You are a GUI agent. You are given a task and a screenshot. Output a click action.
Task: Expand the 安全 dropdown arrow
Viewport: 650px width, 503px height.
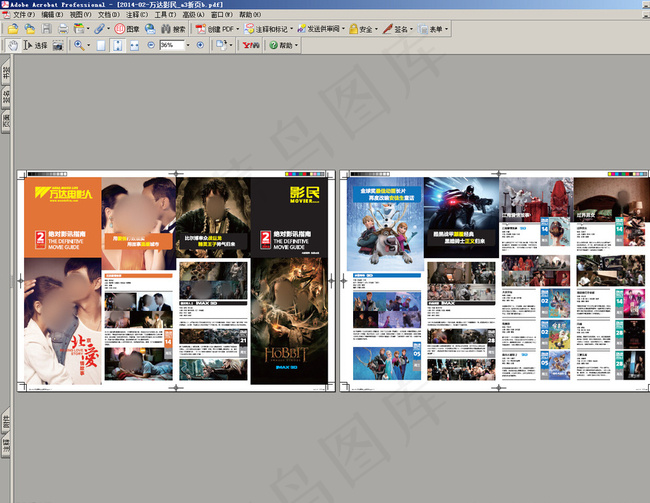point(376,29)
